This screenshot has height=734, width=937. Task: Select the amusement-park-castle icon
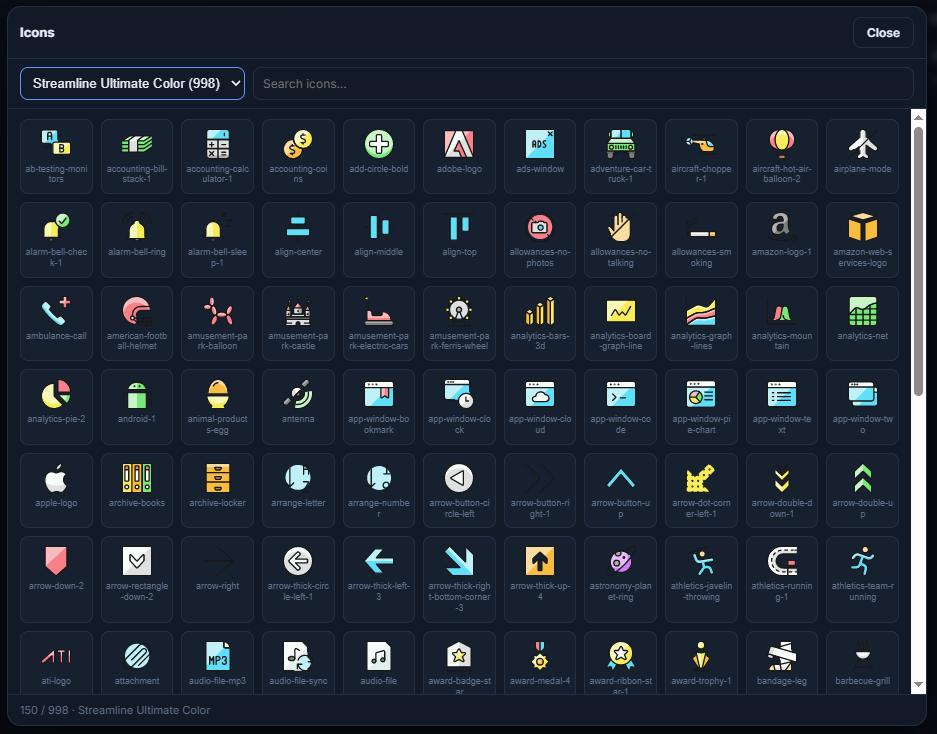298,323
